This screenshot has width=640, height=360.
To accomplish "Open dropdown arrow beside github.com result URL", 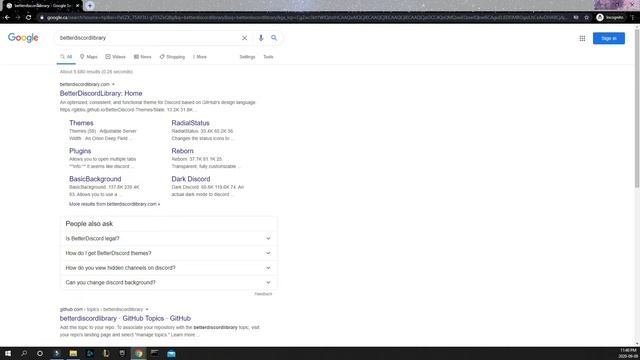I will click(147, 309).
